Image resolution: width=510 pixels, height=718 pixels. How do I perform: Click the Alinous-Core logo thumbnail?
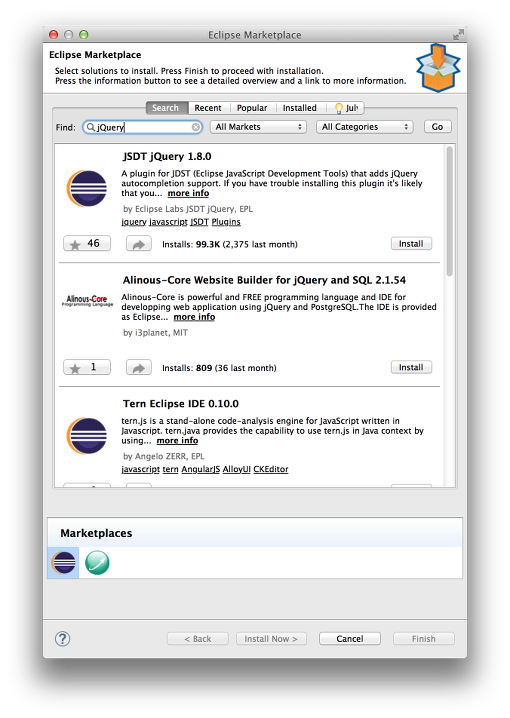87,300
